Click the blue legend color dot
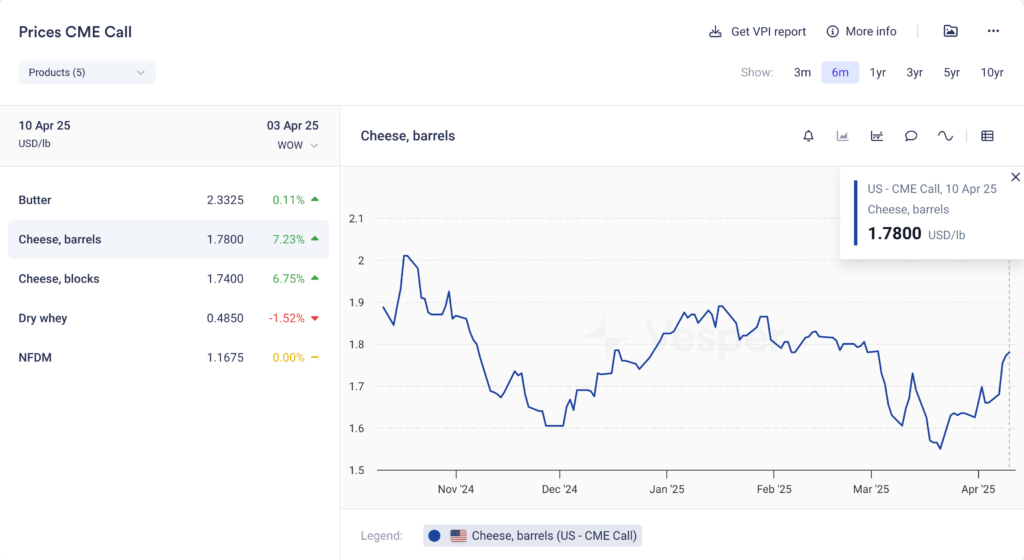 [x=435, y=536]
